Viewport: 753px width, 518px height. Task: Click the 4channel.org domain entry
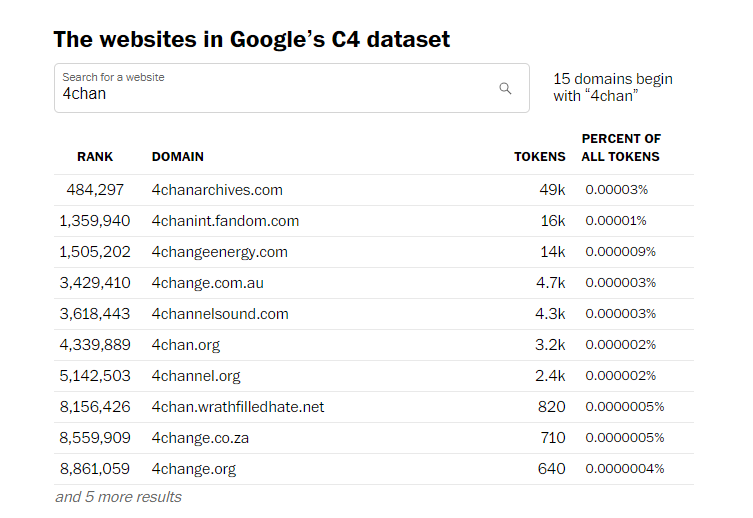click(196, 376)
